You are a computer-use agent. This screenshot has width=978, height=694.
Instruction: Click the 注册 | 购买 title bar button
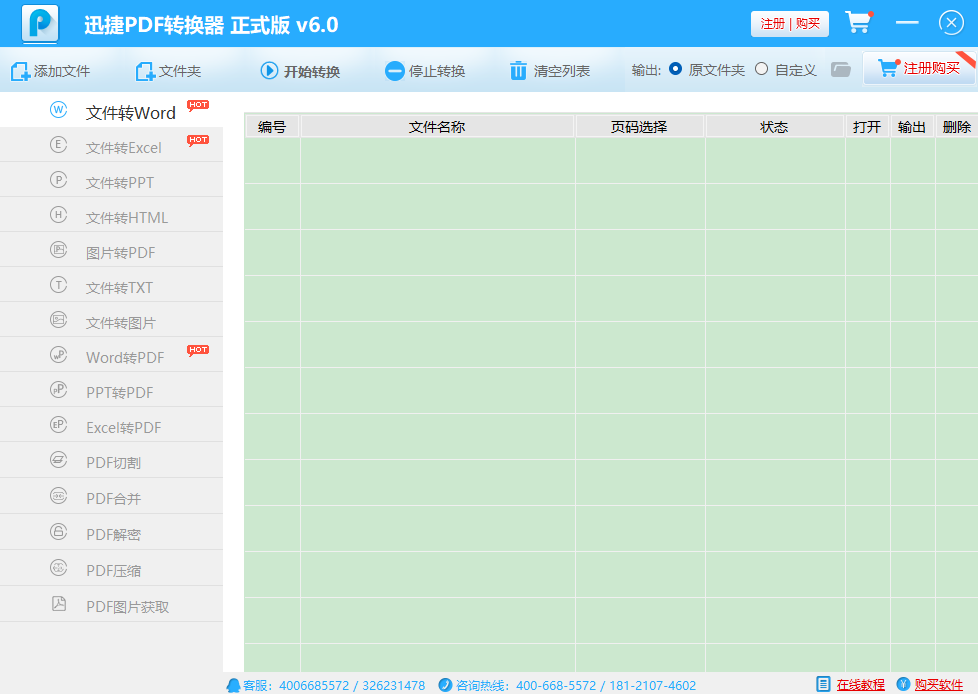(789, 24)
